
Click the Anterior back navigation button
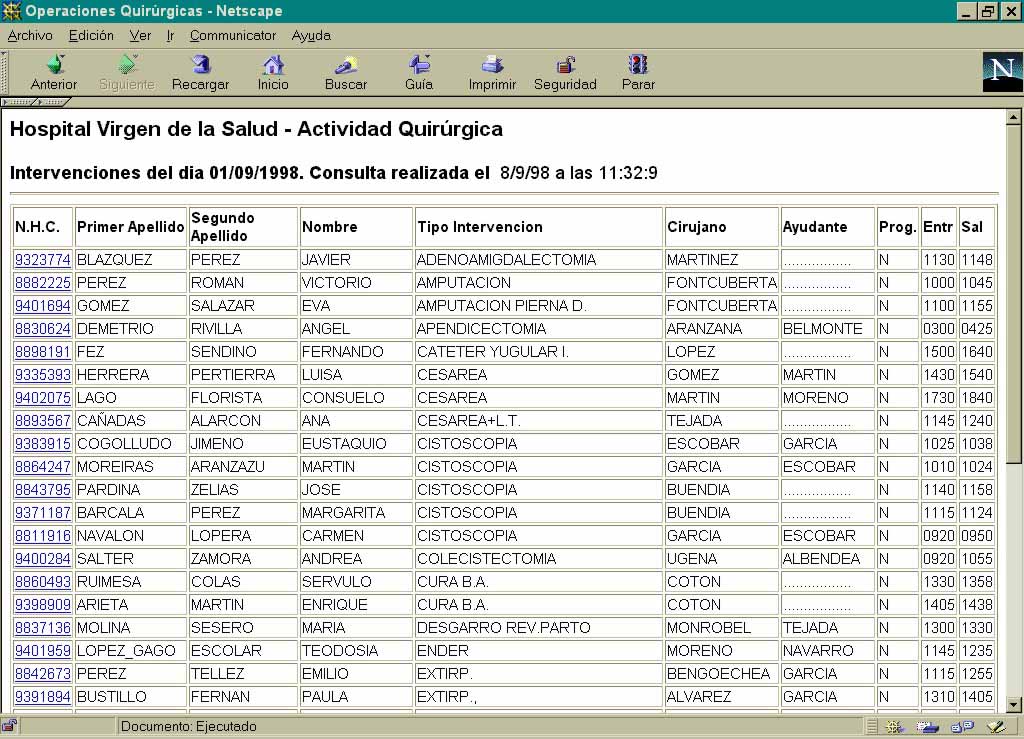53,73
